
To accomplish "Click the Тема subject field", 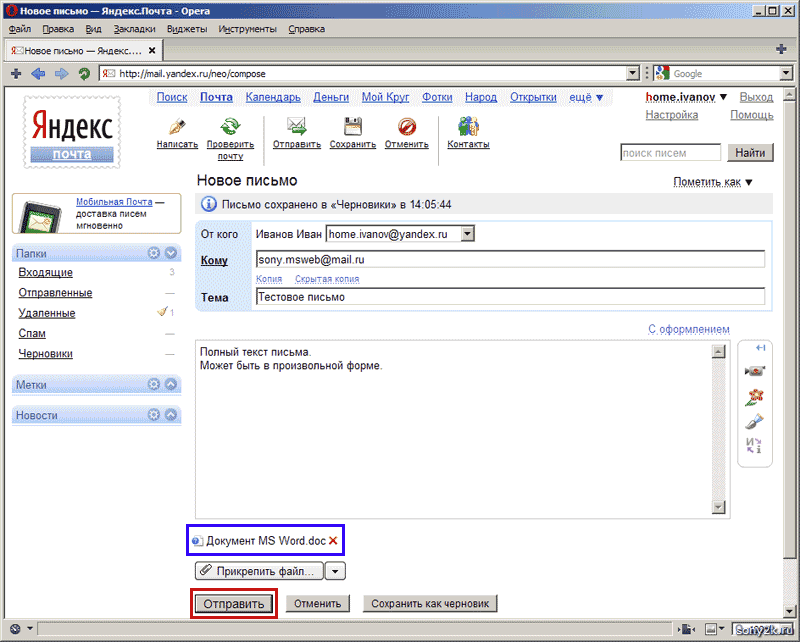I will 510,297.
